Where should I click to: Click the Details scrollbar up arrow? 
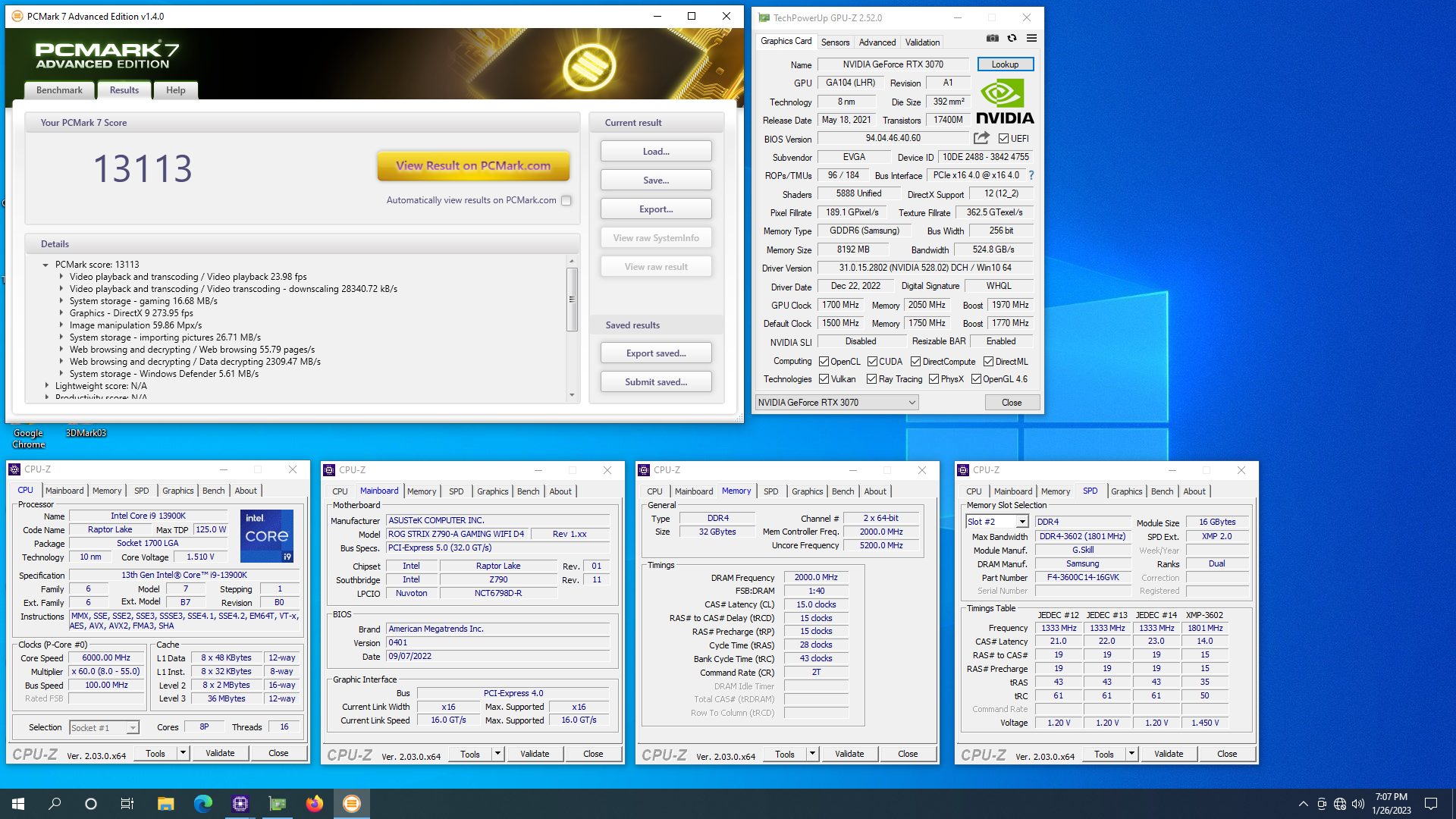pos(572,261)
